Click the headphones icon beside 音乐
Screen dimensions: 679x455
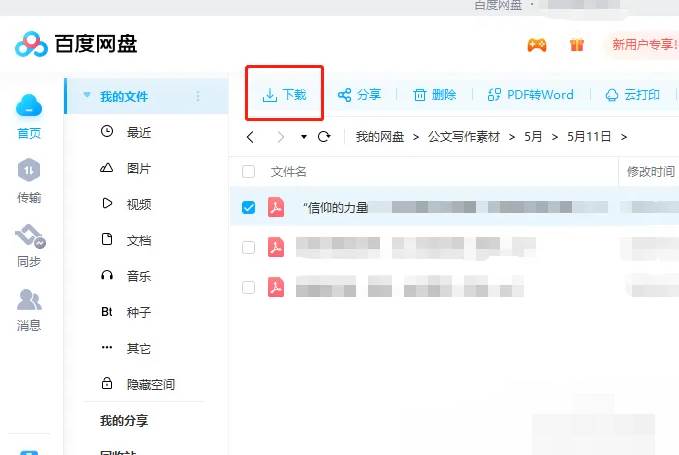coord(107,275)
